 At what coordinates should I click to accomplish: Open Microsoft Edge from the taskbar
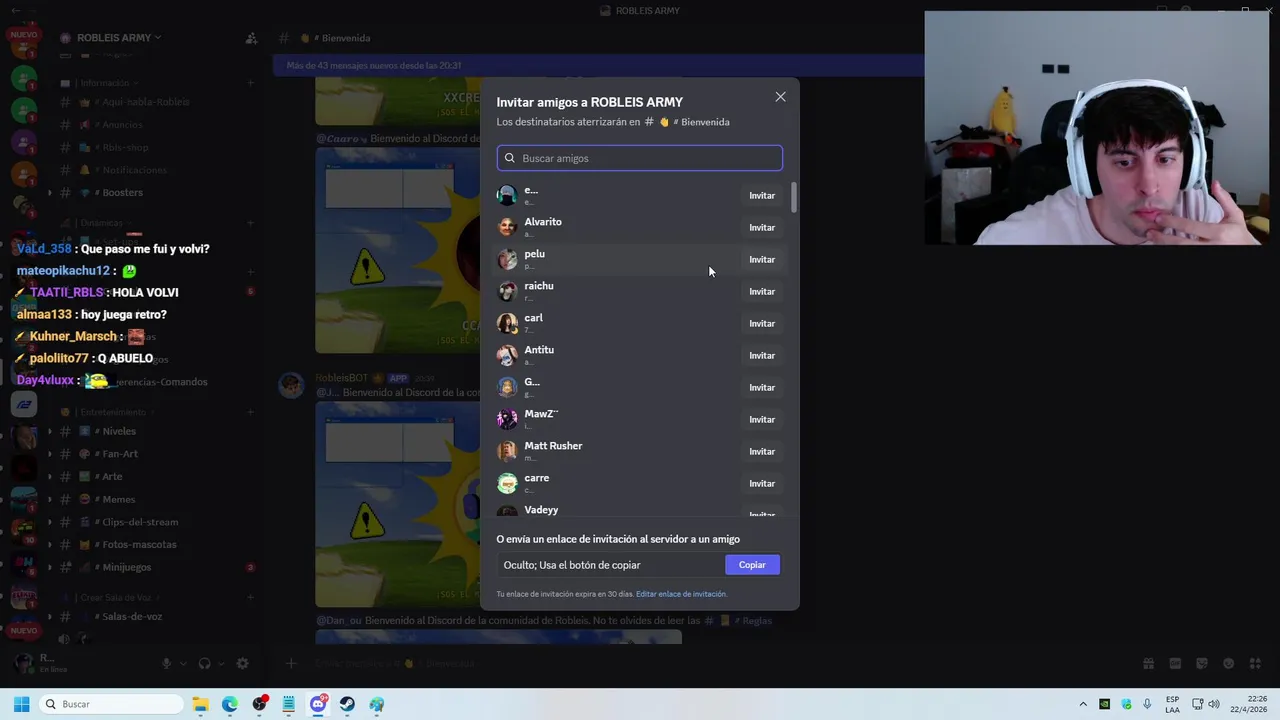coord(230,704)
